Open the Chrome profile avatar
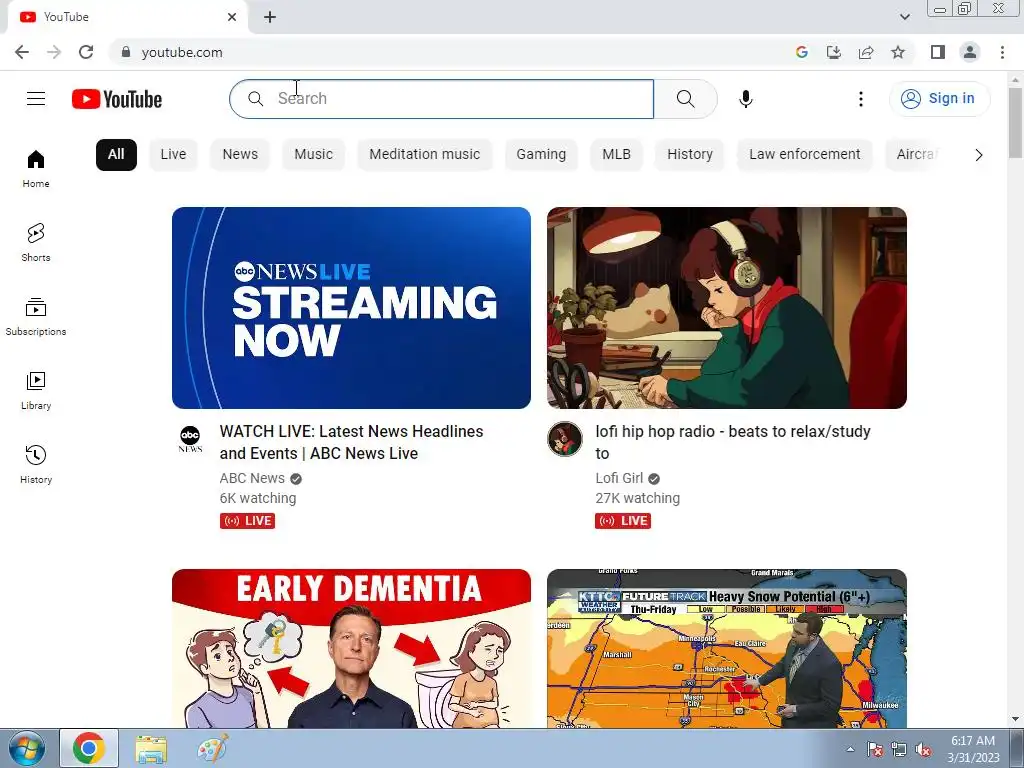The width and height of the screenshot is (1024, 768). tap(970, 52)
